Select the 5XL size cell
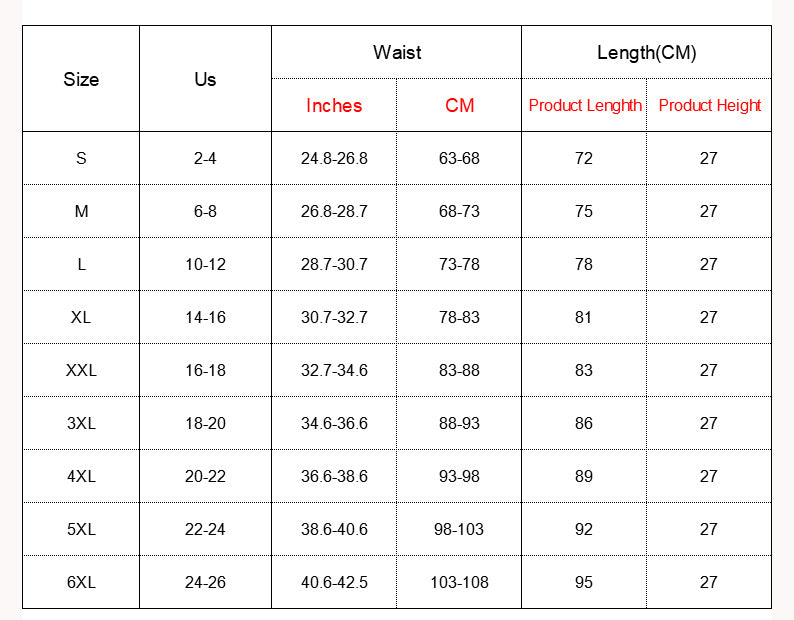The image size is (794, 620). click(81, 529)
